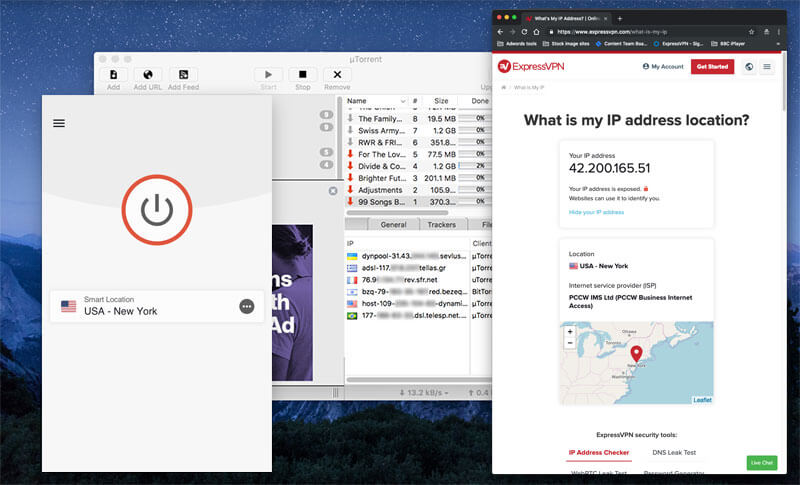Click the Divide & Co... 2% progress bar
This screenshot has width=800, height=485.
click(475, 166)
